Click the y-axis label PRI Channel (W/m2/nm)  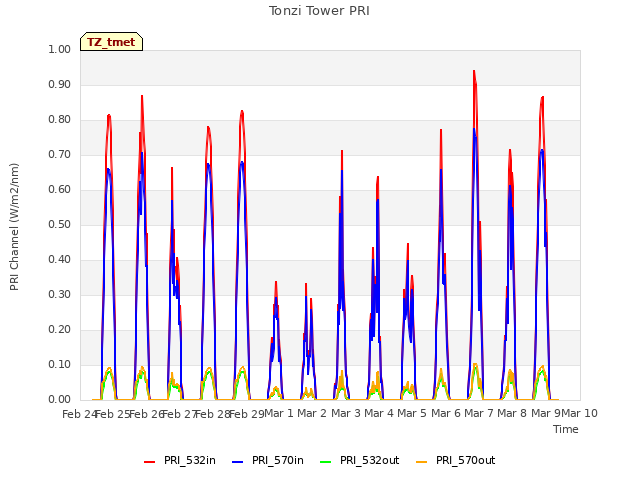coord(14,227)
